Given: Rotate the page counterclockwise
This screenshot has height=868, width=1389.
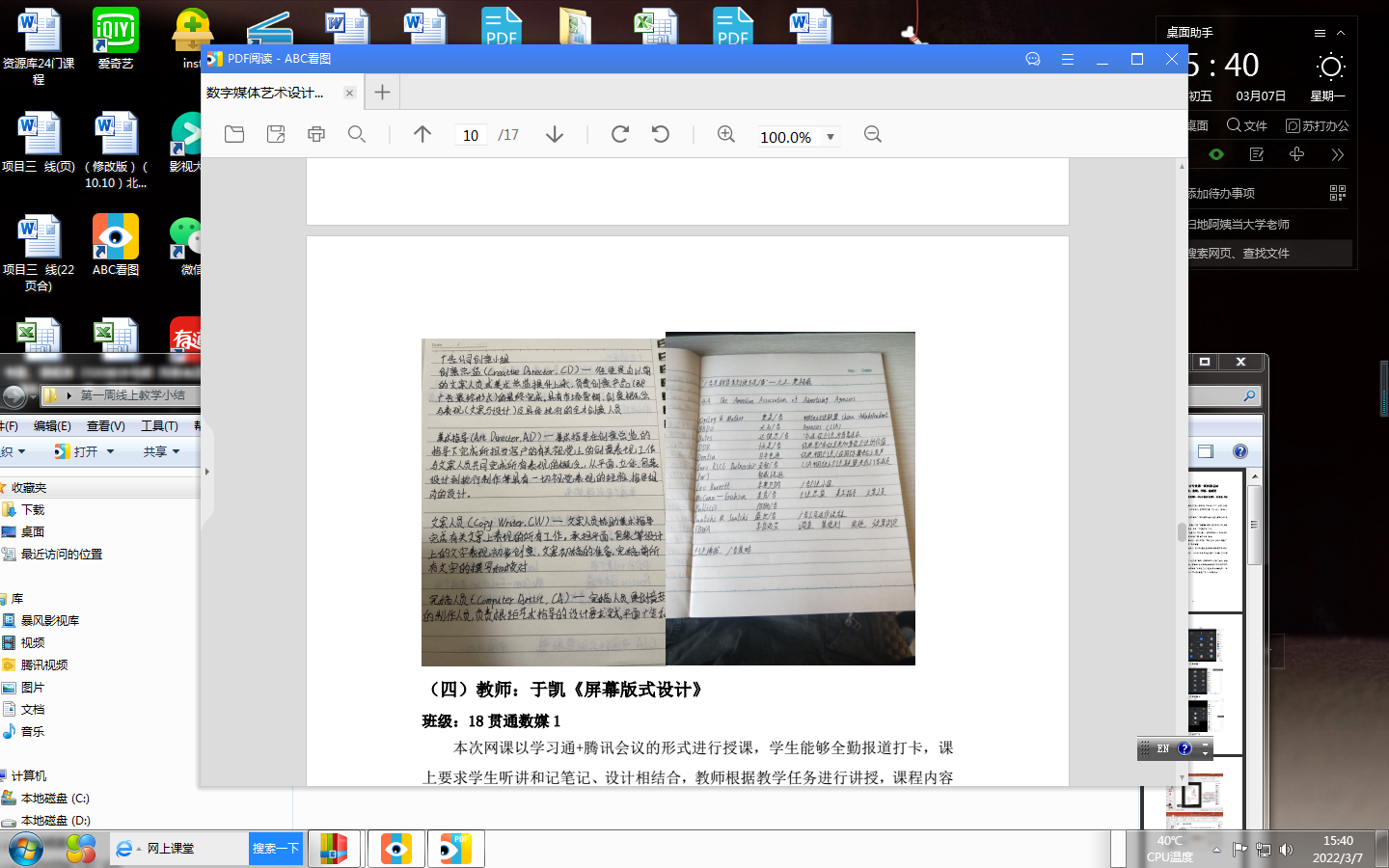Looking at the screenshot, I should 661,134.
